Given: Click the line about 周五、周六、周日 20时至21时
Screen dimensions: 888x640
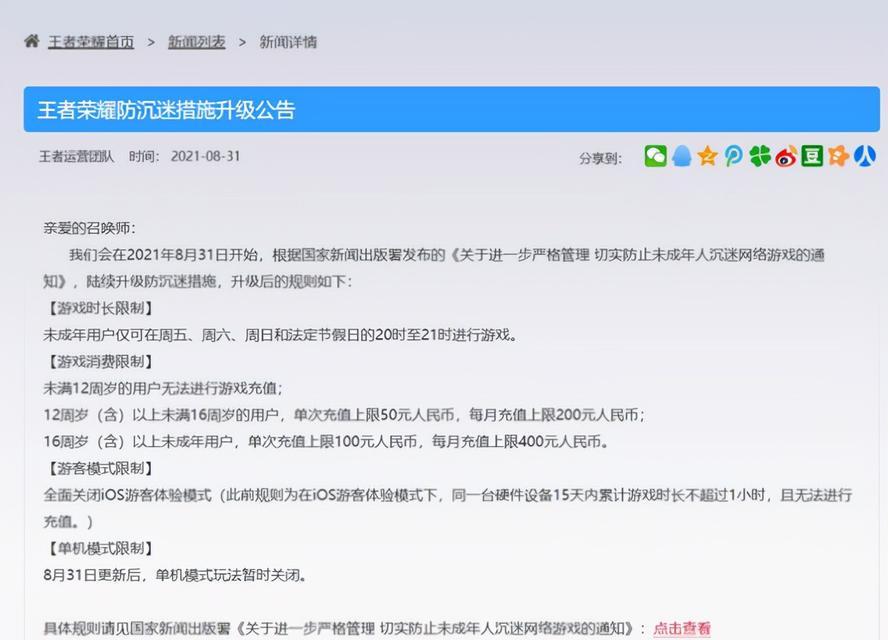Looking at the screenshot, I should coord(281,335).
